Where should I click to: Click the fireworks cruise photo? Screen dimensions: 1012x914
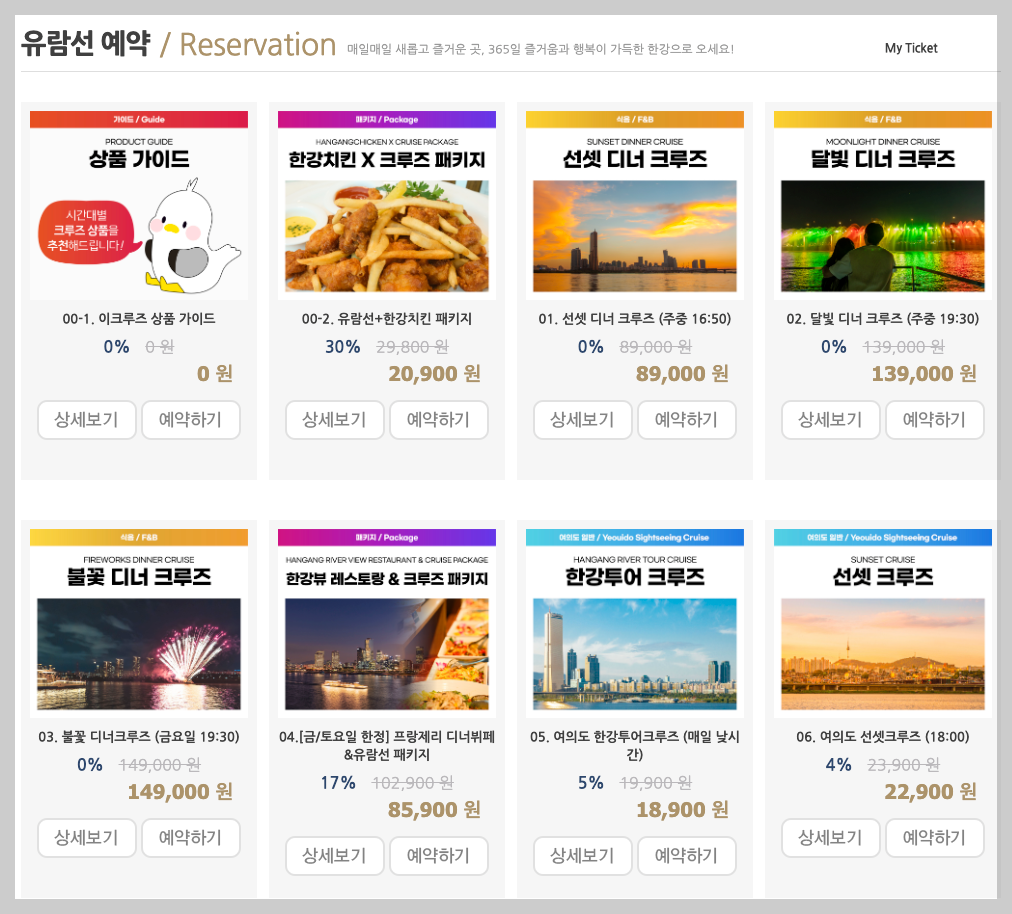[138, 655]
